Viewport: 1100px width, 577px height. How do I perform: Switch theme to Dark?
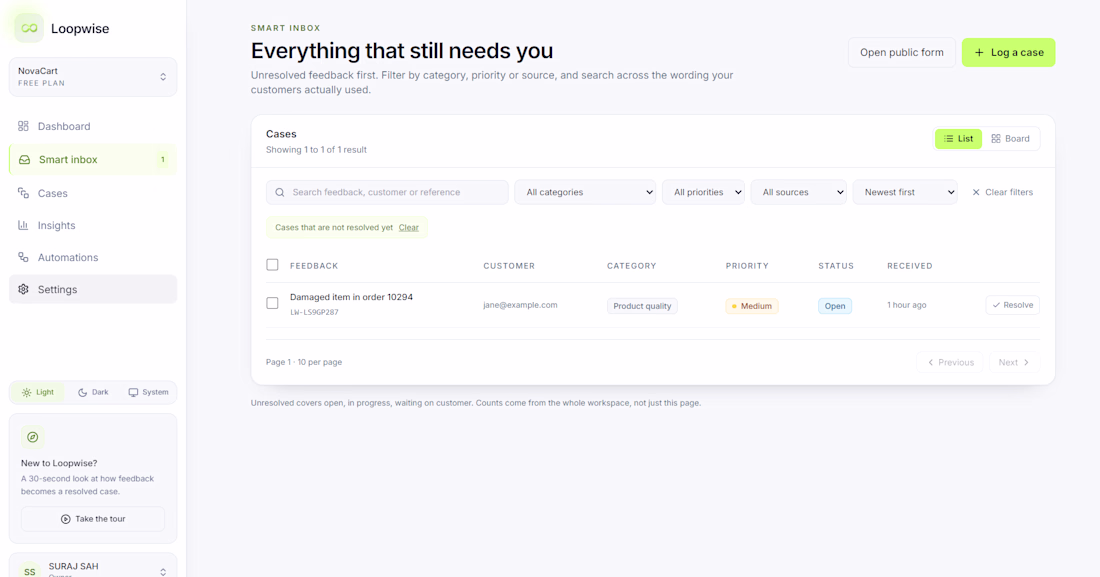click(x=93, y=392)
